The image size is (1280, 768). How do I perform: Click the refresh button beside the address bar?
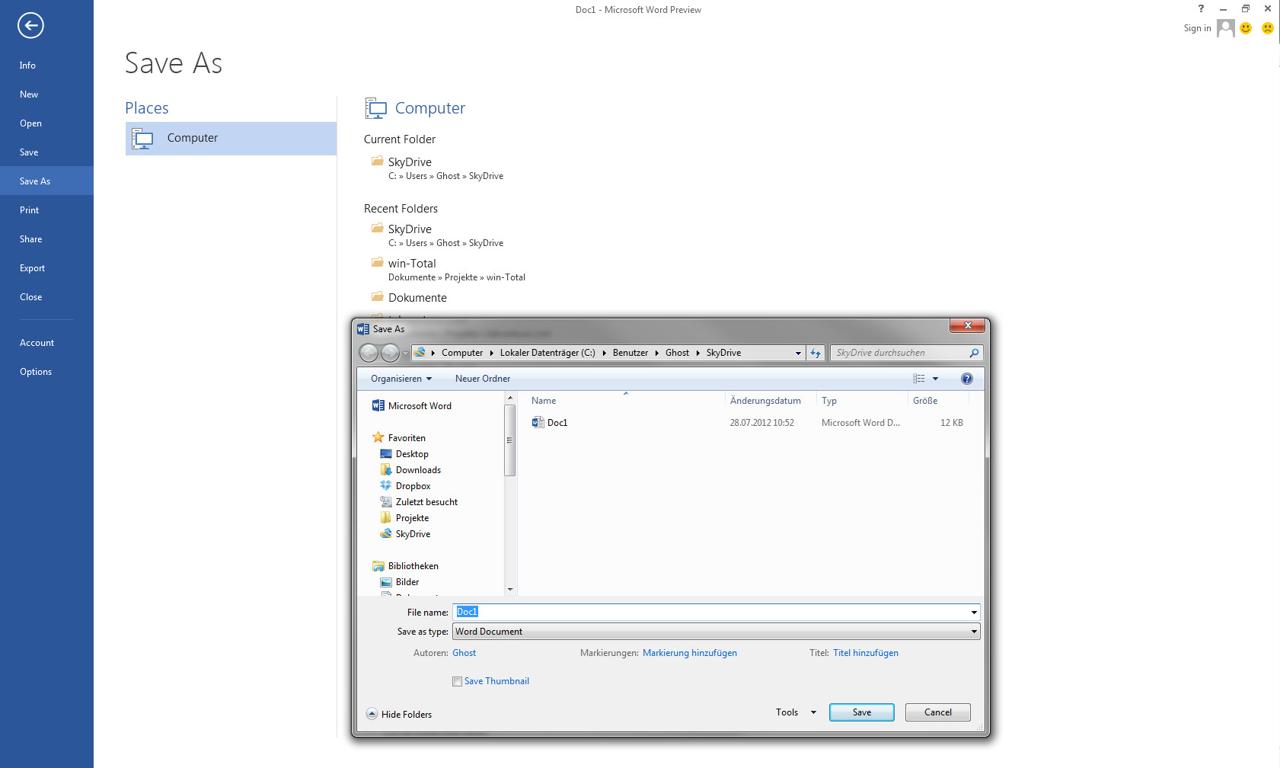pos(815,353)
